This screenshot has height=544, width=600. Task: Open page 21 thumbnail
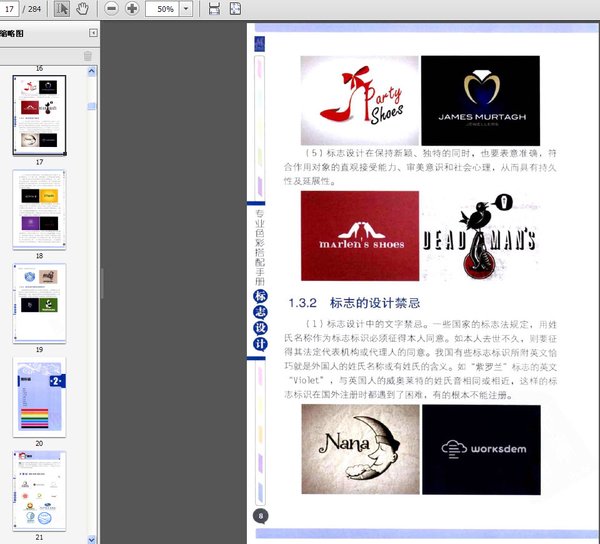39,491
